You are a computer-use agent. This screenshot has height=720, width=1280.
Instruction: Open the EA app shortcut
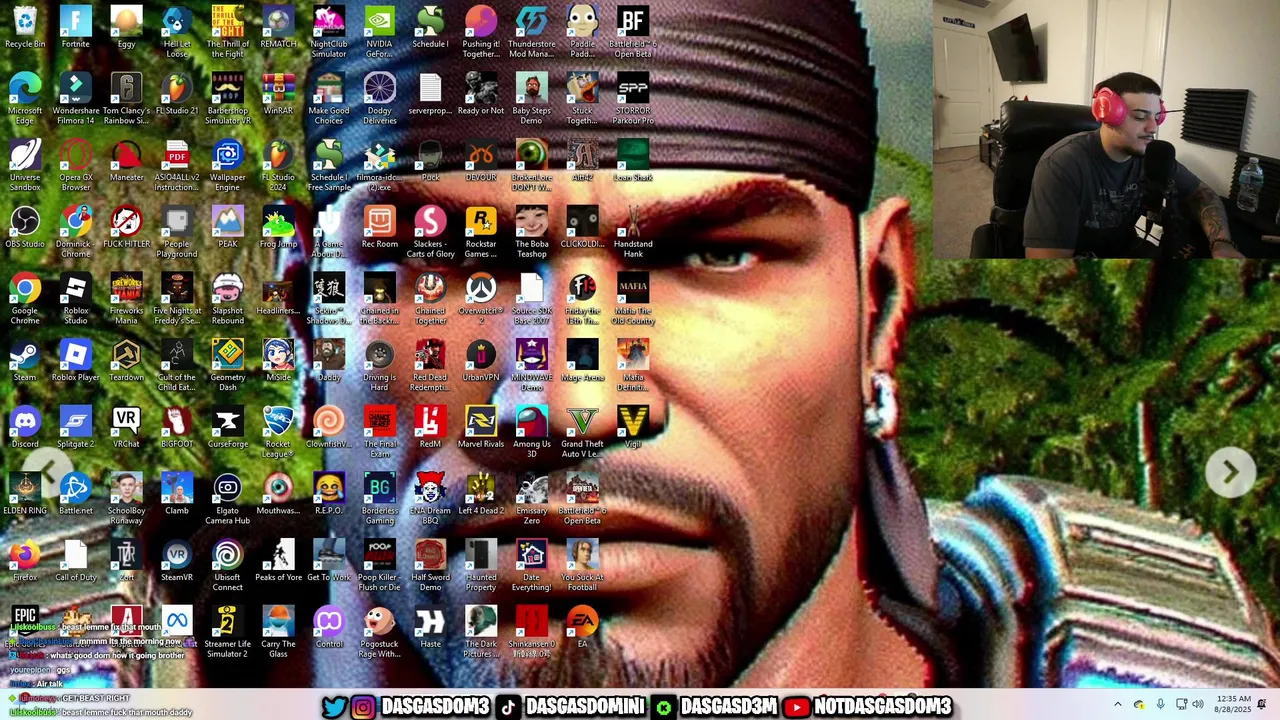(582, 627)
